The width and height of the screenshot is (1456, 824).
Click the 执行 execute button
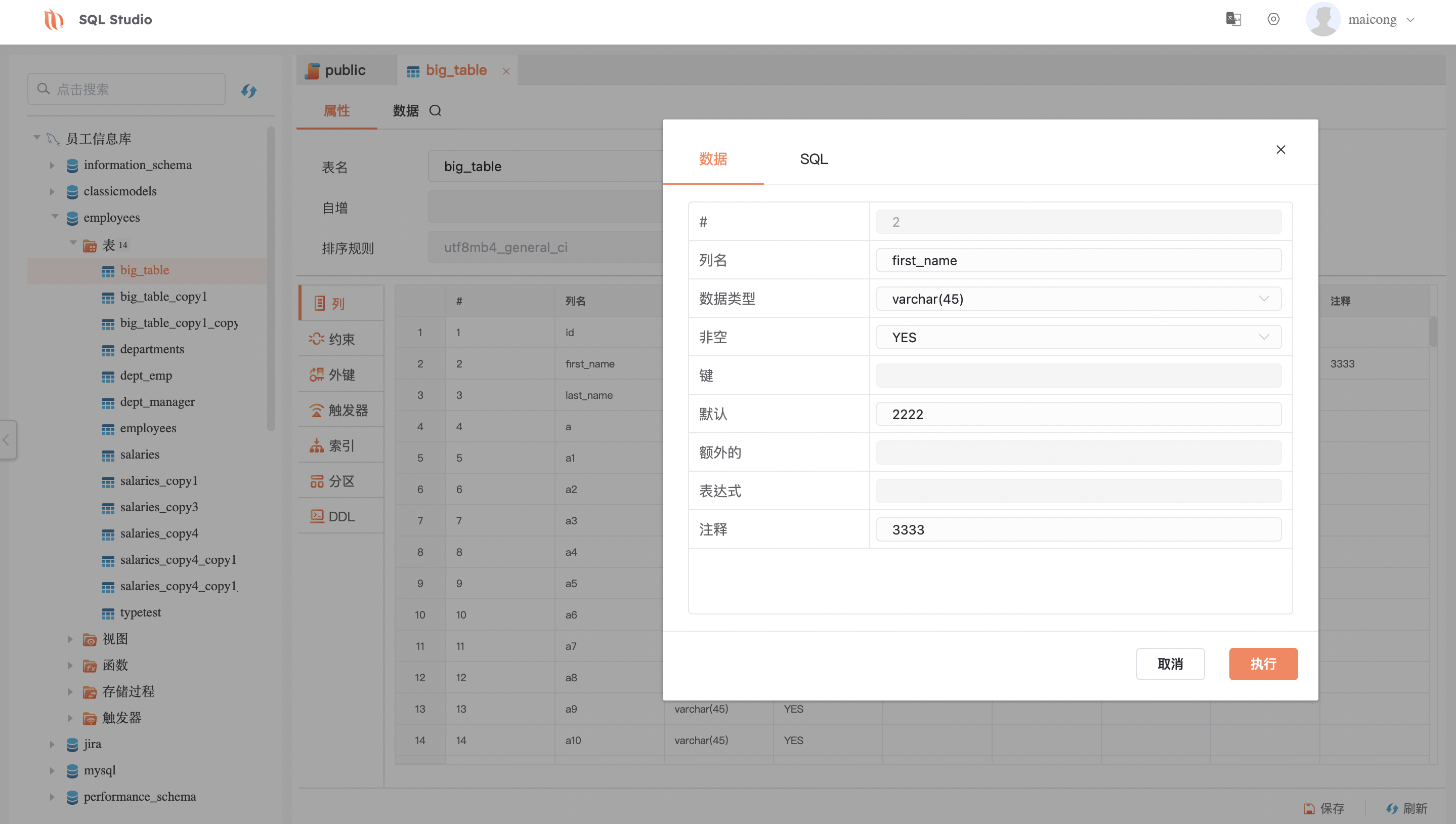pos(1263,664)
